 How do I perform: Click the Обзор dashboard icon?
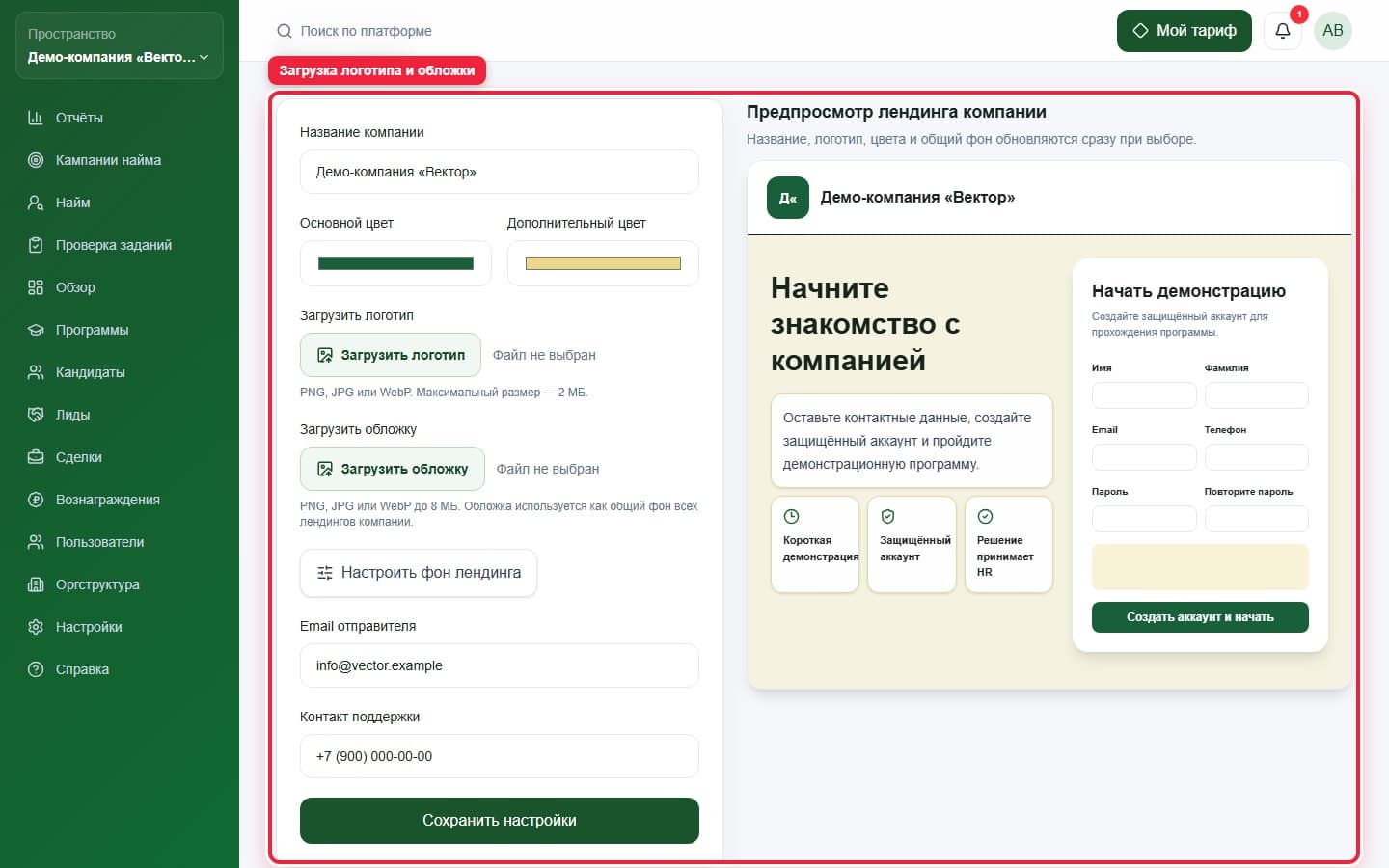[36, 287]
